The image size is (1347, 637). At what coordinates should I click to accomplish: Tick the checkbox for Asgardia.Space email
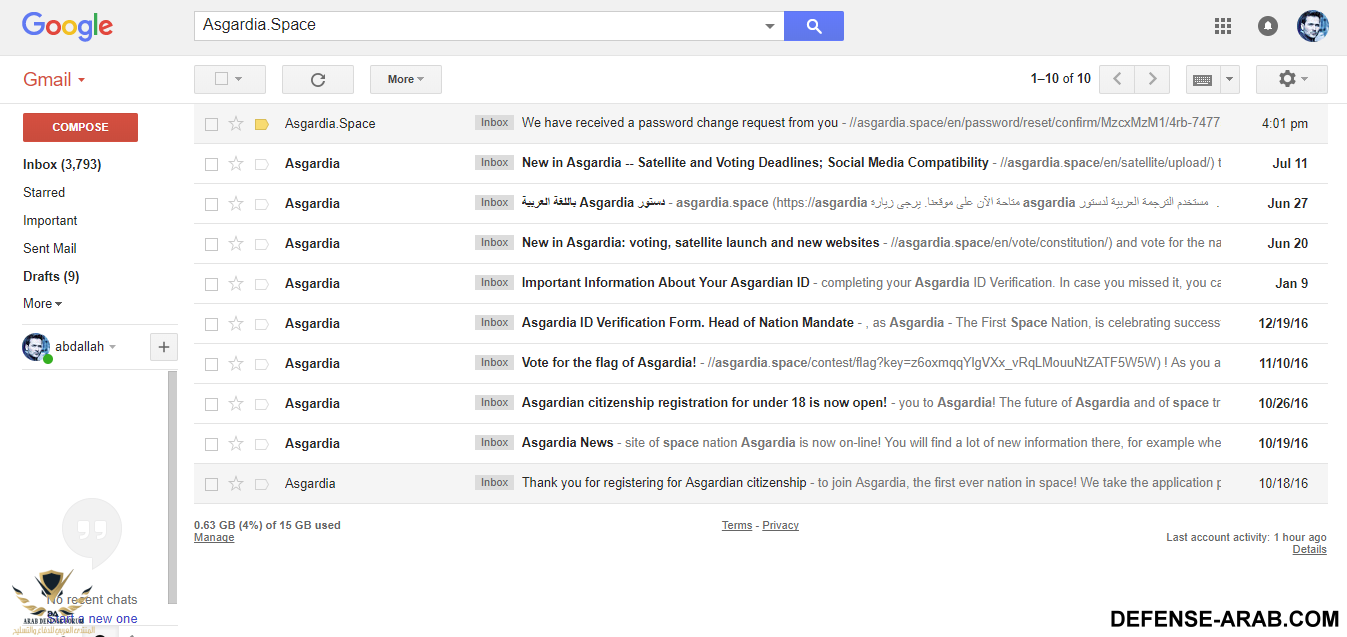point(211,124)
